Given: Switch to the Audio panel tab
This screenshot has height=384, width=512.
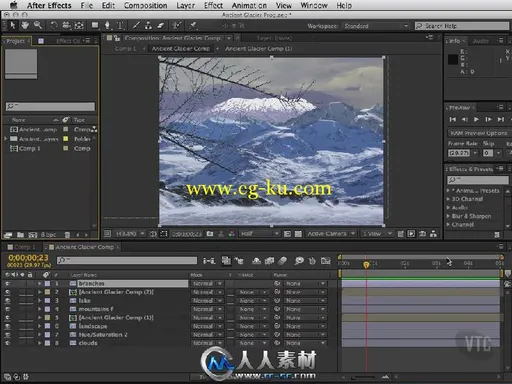Looking at the screenshot, I should point(480,41).
